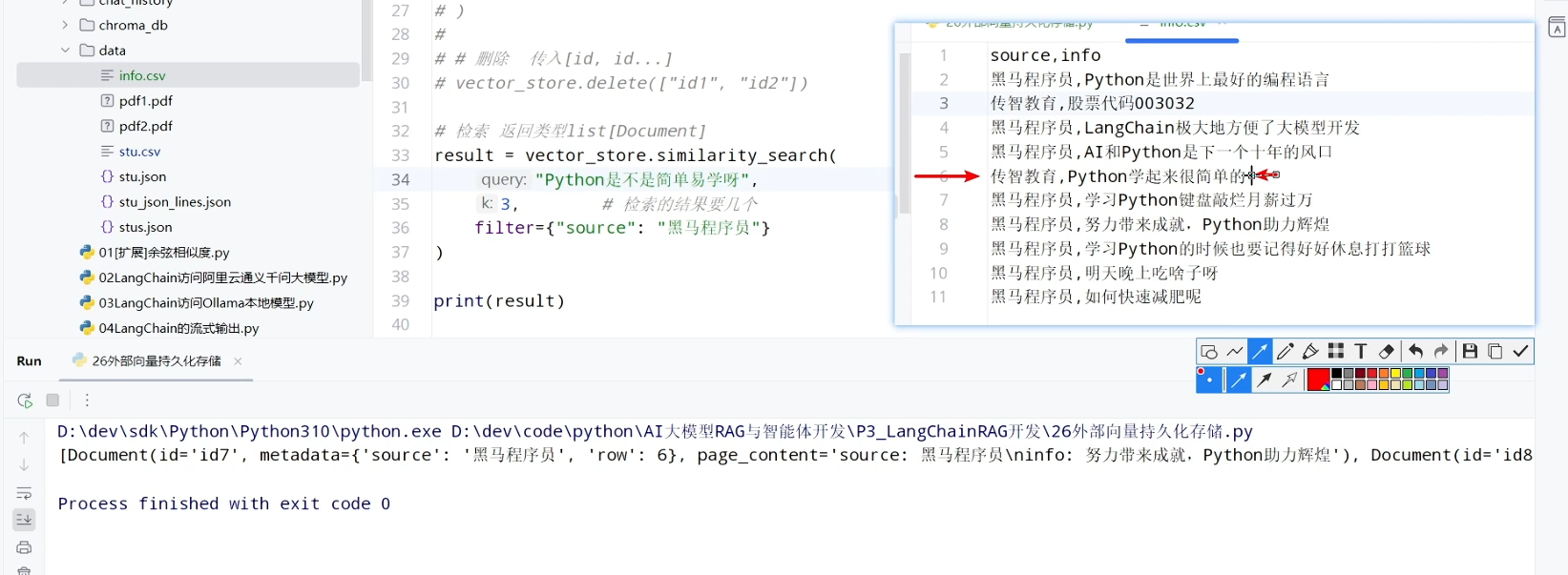This screenshot has width=1568, height=575.
Task: Open stus.json in project tree
Action: pyautogui.click(x=145, y=227)
